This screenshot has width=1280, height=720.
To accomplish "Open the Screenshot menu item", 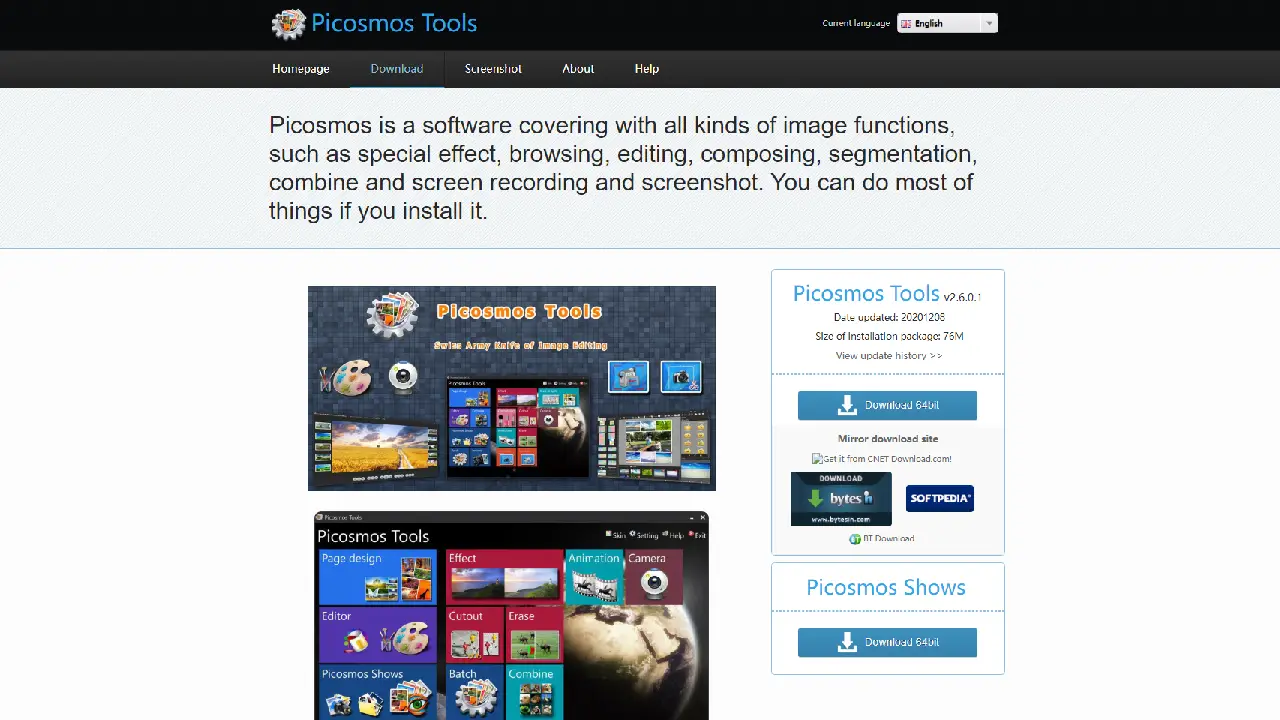I will coord(493,69).
